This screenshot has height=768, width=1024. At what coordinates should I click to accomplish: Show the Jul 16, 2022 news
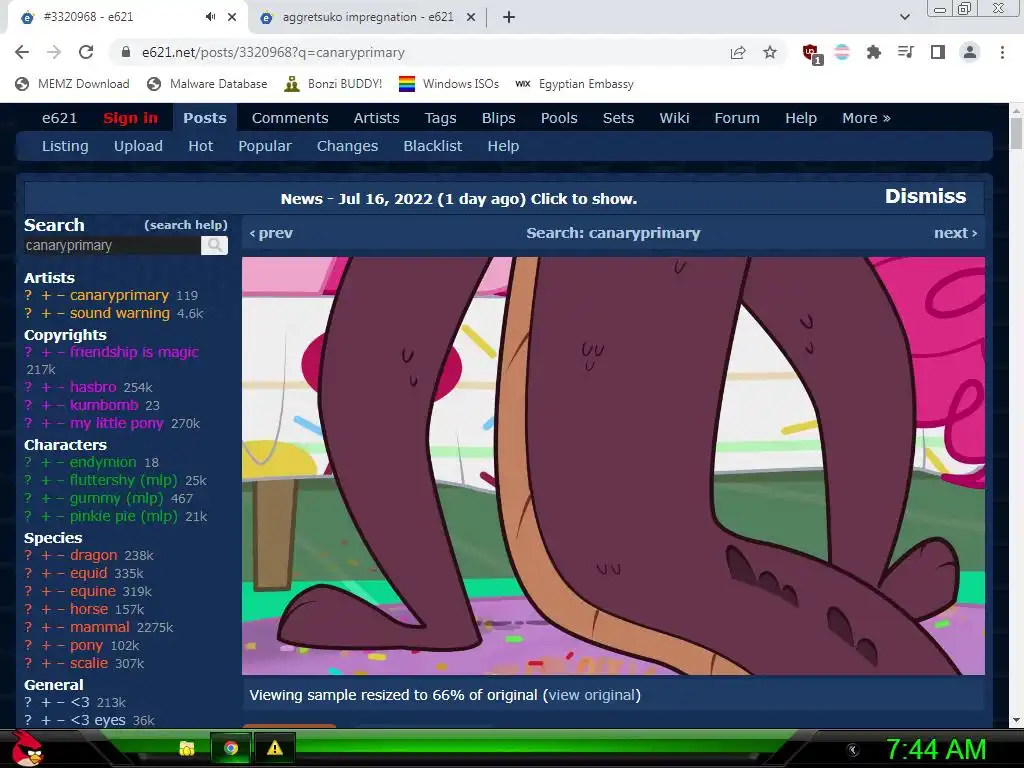[x=458, y=199]
